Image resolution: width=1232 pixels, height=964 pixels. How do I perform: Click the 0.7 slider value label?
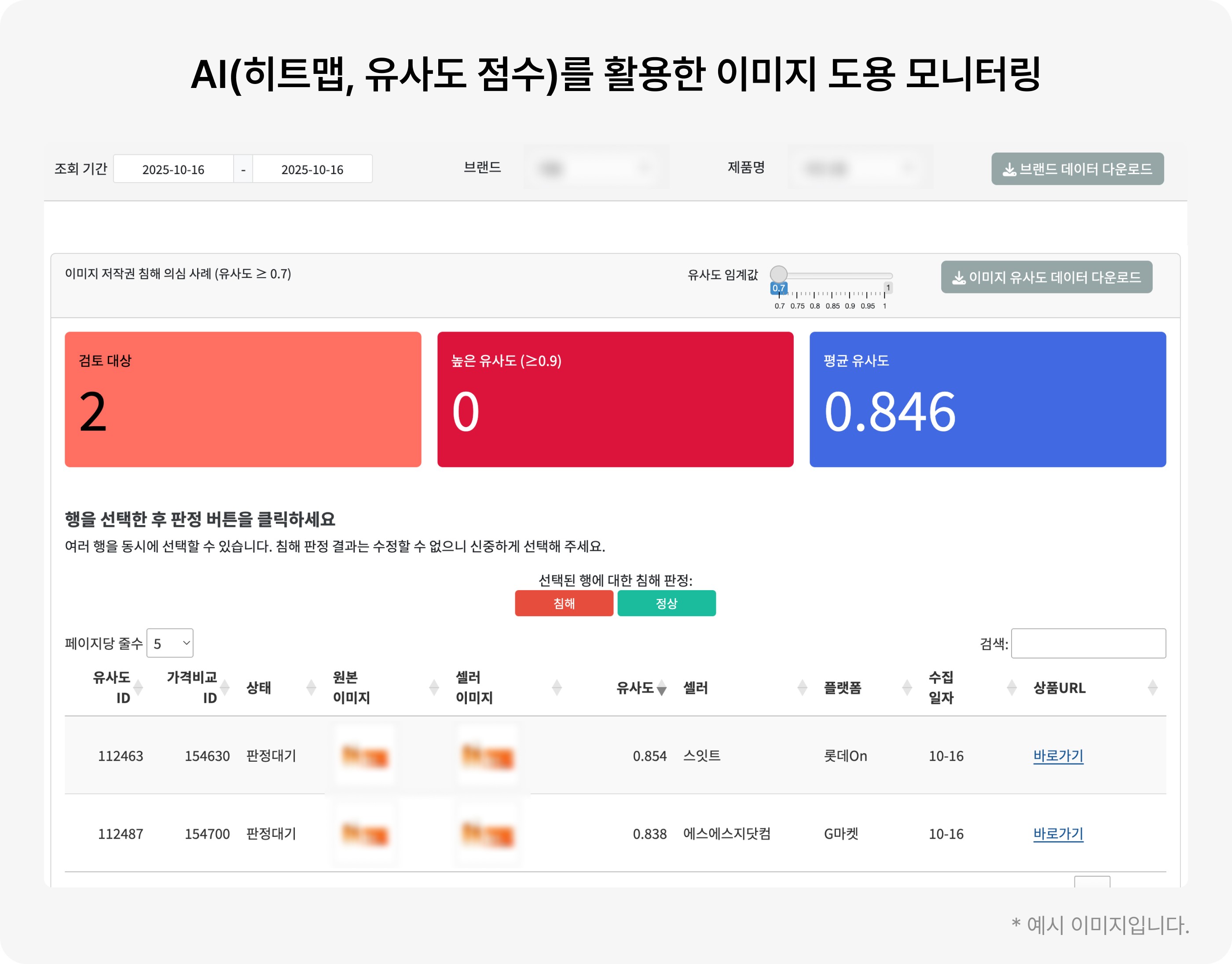(779, 288)
